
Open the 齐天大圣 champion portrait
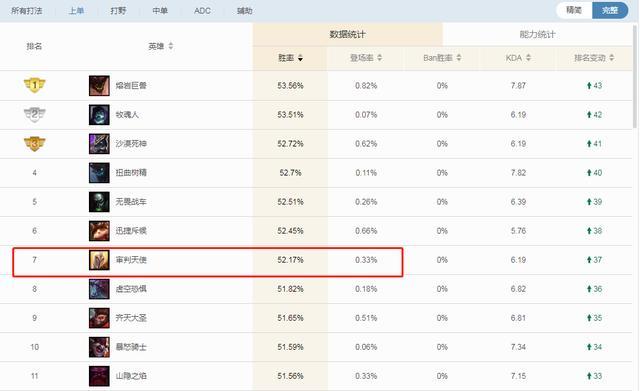pyautogui.click(x=99, y=318)
